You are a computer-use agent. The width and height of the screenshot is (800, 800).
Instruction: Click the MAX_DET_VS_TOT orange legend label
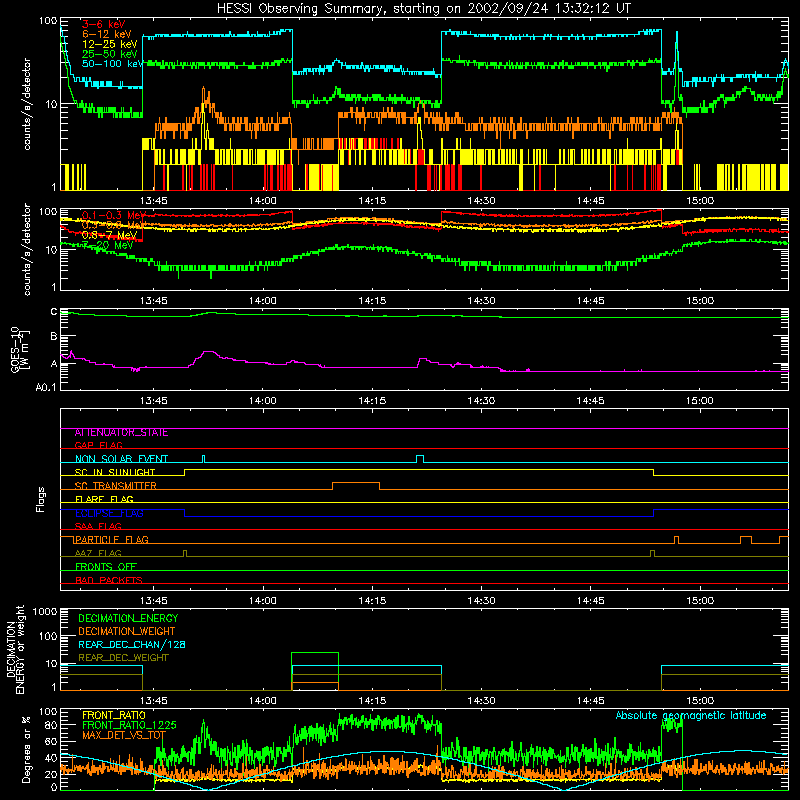click(x=124, y=735)
